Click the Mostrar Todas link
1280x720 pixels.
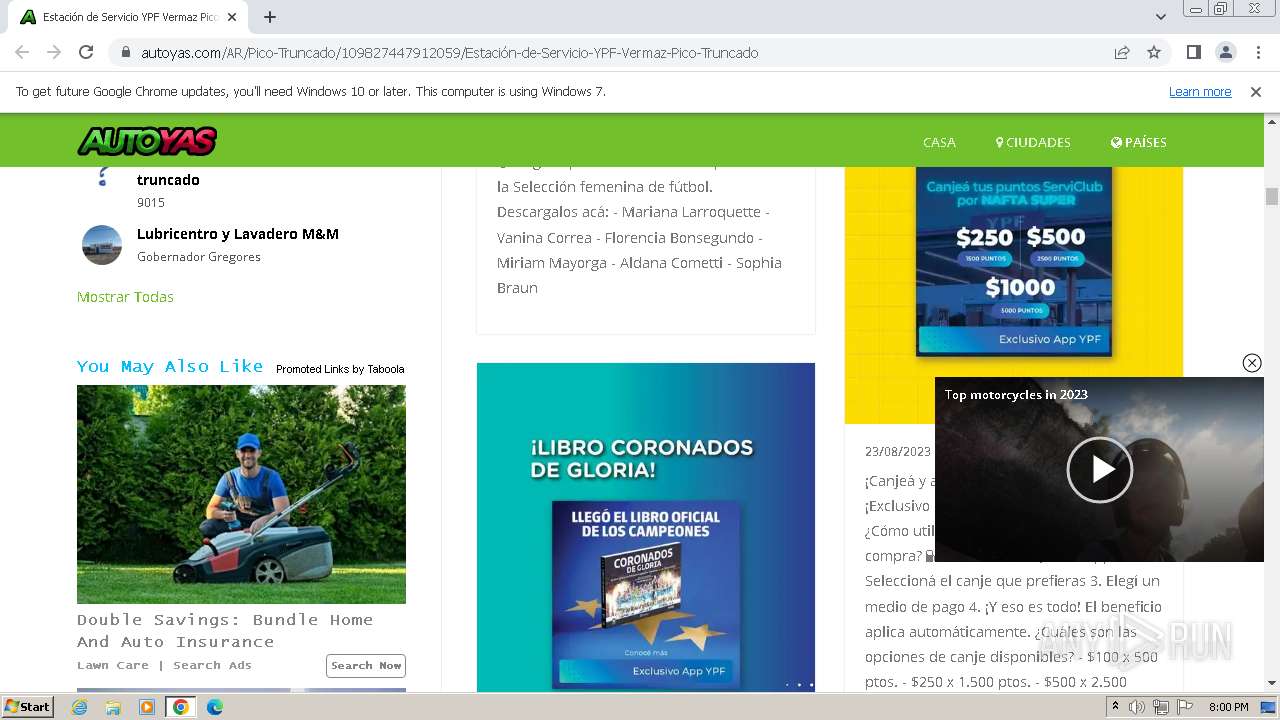point(125,297)
